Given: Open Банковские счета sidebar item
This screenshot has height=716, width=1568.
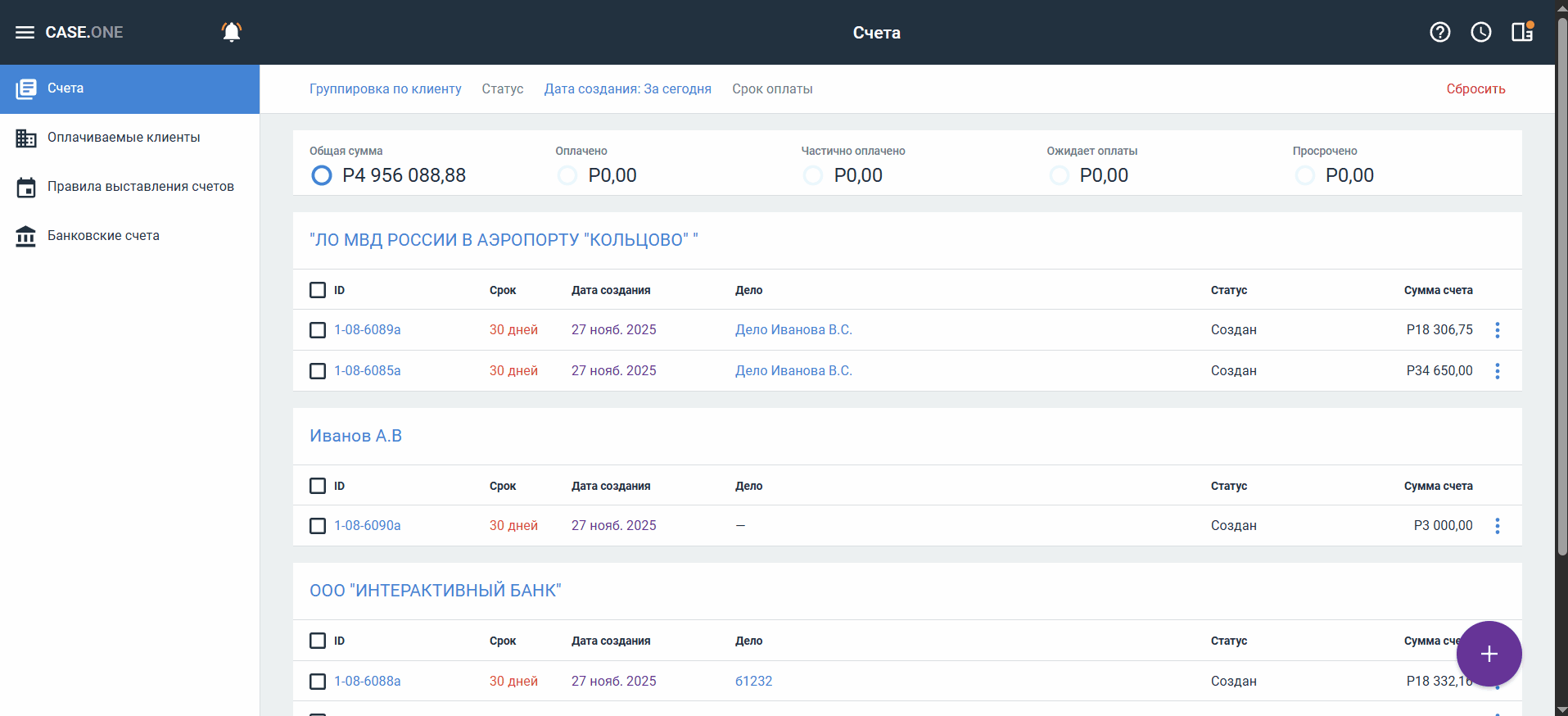Looking at the screenshot, I should [103, 236].
